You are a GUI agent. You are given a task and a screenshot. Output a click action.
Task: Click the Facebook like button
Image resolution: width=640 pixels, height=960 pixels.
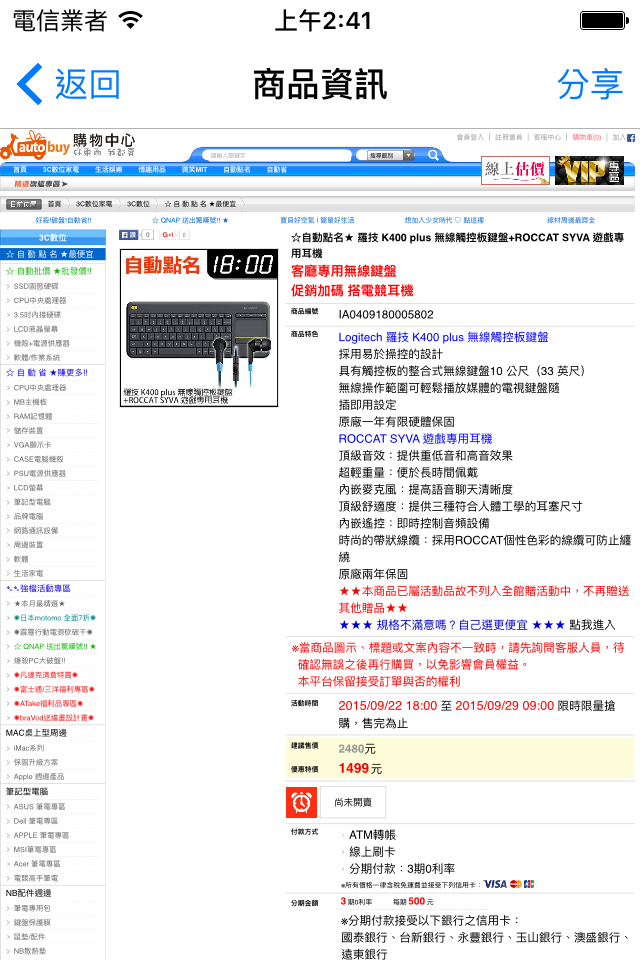click(129, 234)
